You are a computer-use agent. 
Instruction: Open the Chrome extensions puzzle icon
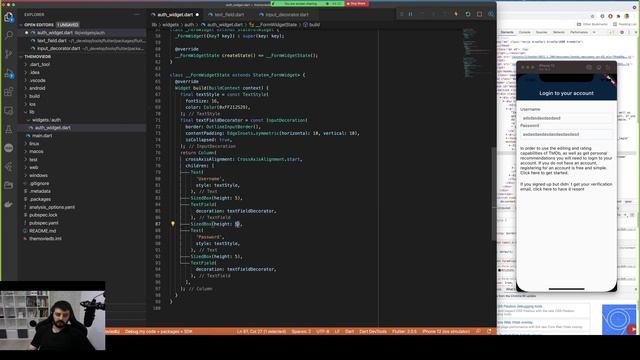coord(618,16)
